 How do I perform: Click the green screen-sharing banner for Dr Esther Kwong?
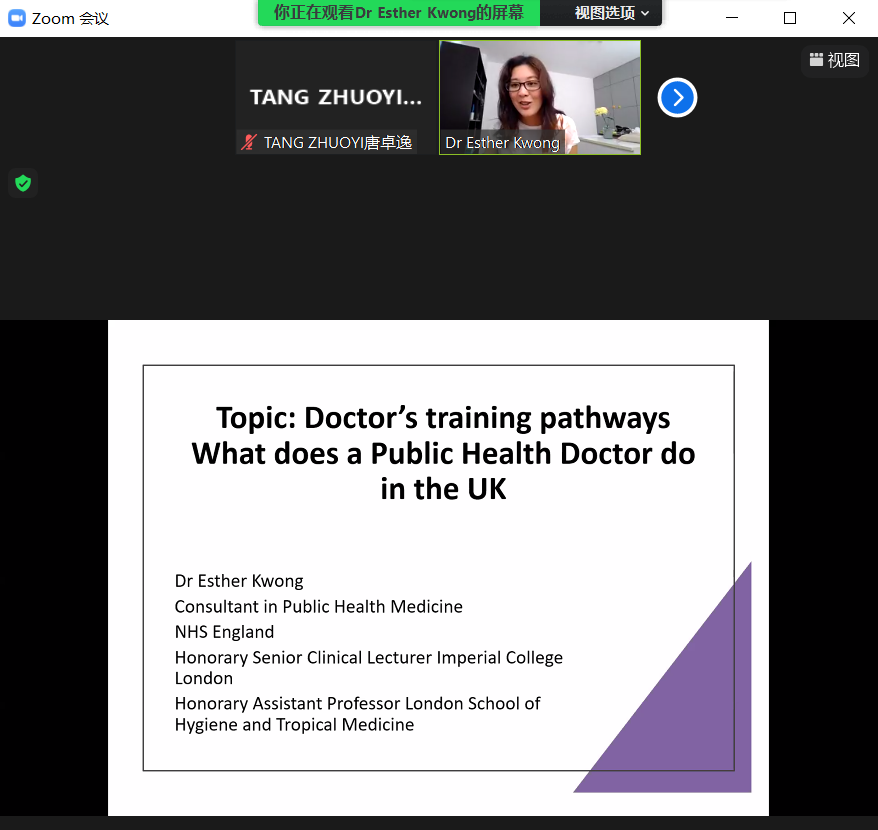point(399,13)
